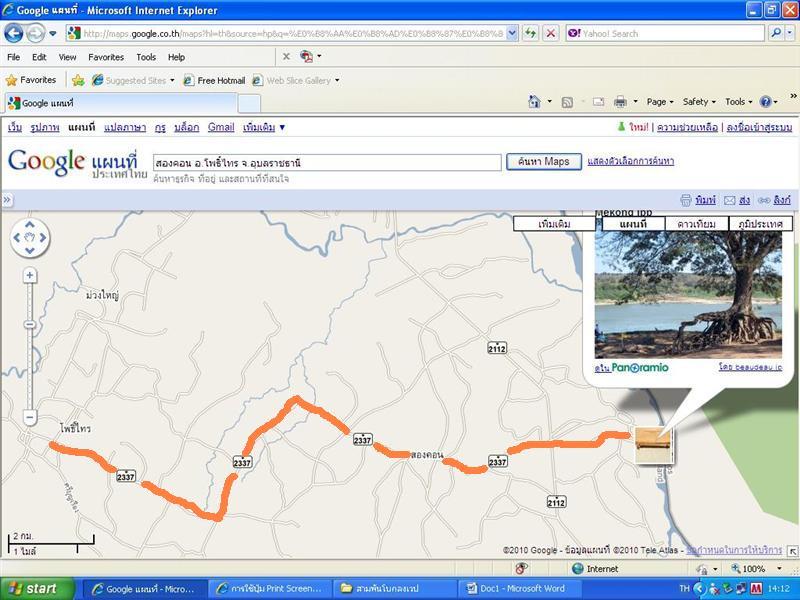Viewport: 800px width, 600px height.
Task: Open the Edit menu
Action: 39,57
